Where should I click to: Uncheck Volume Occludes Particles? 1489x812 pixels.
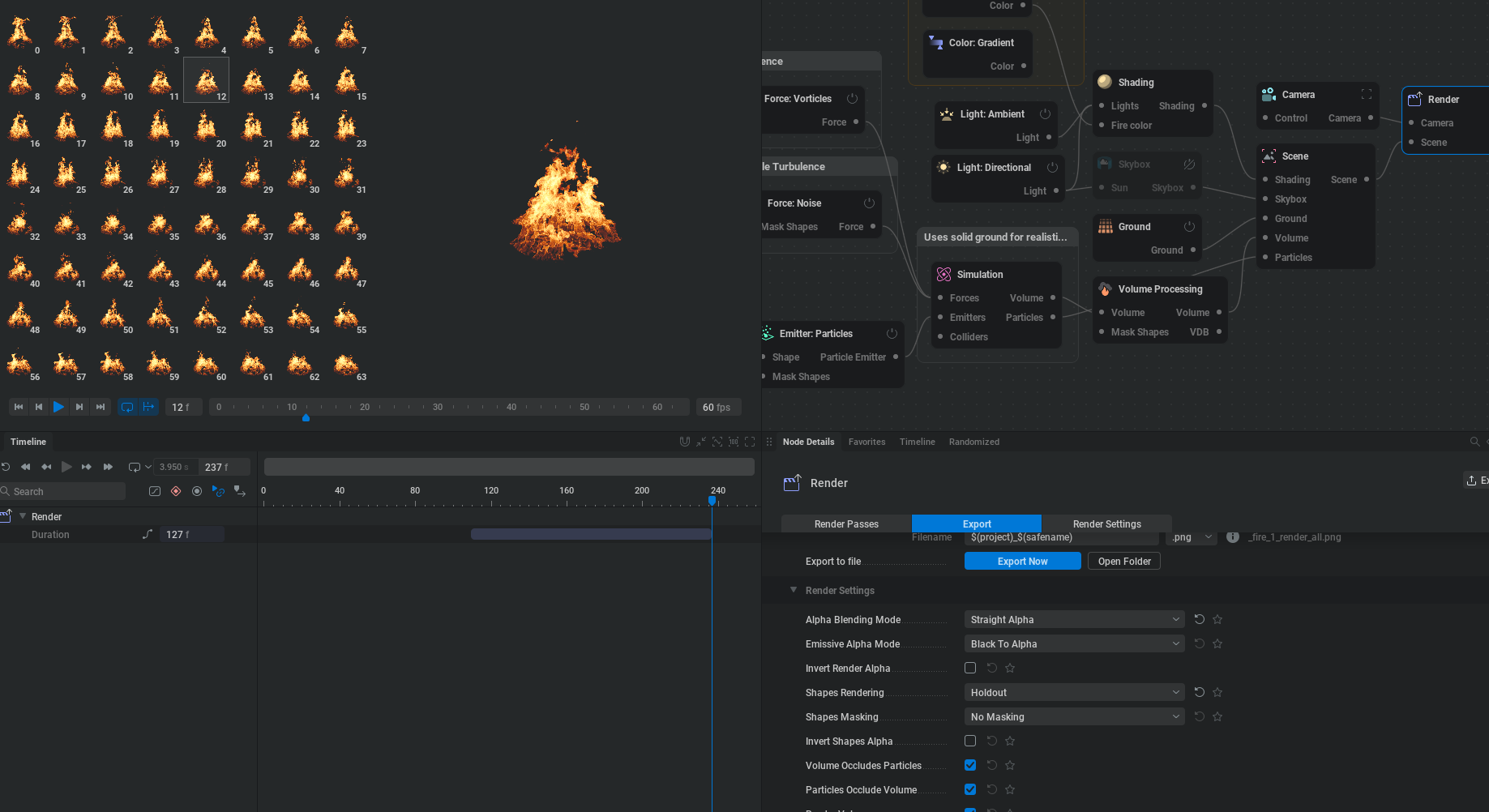[x=970, y=765]
